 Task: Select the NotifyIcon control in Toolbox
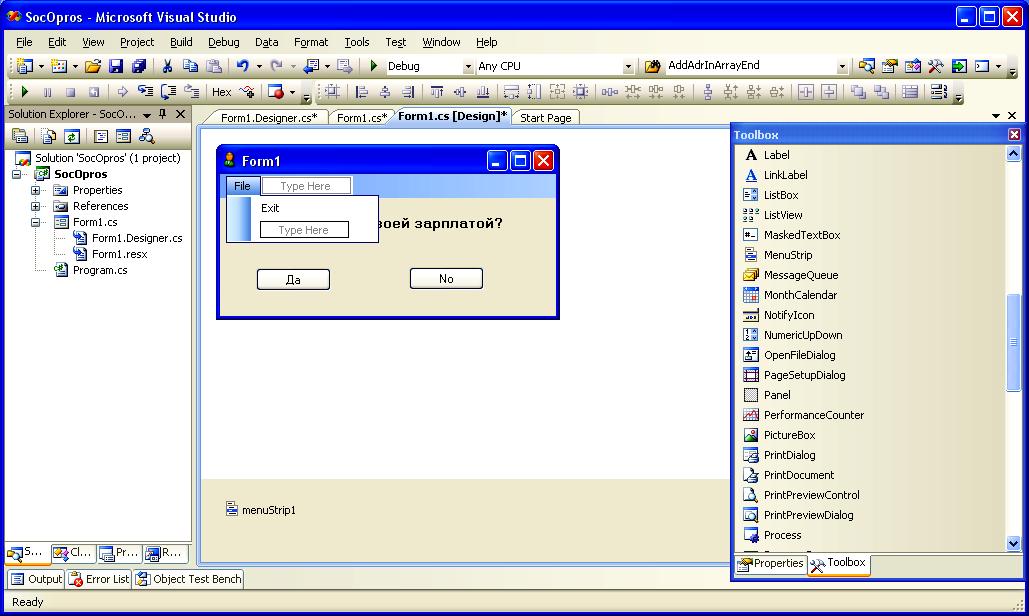(789, 315)
